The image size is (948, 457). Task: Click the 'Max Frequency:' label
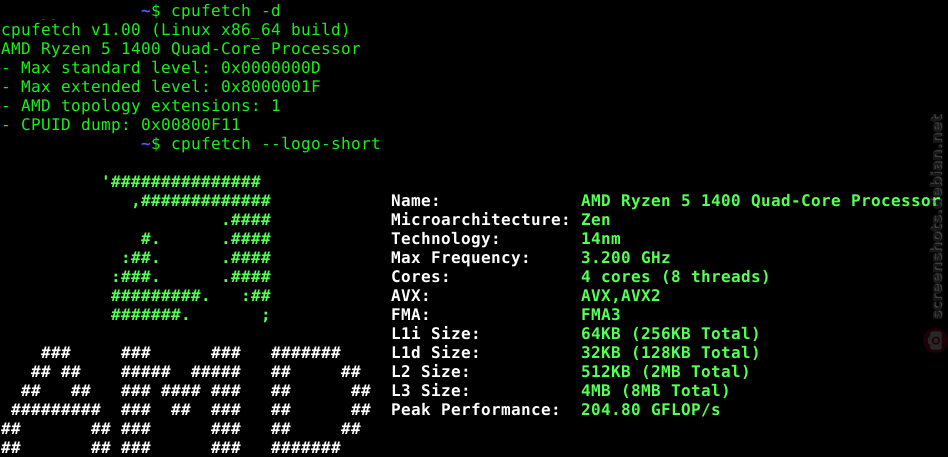(461, 258)
